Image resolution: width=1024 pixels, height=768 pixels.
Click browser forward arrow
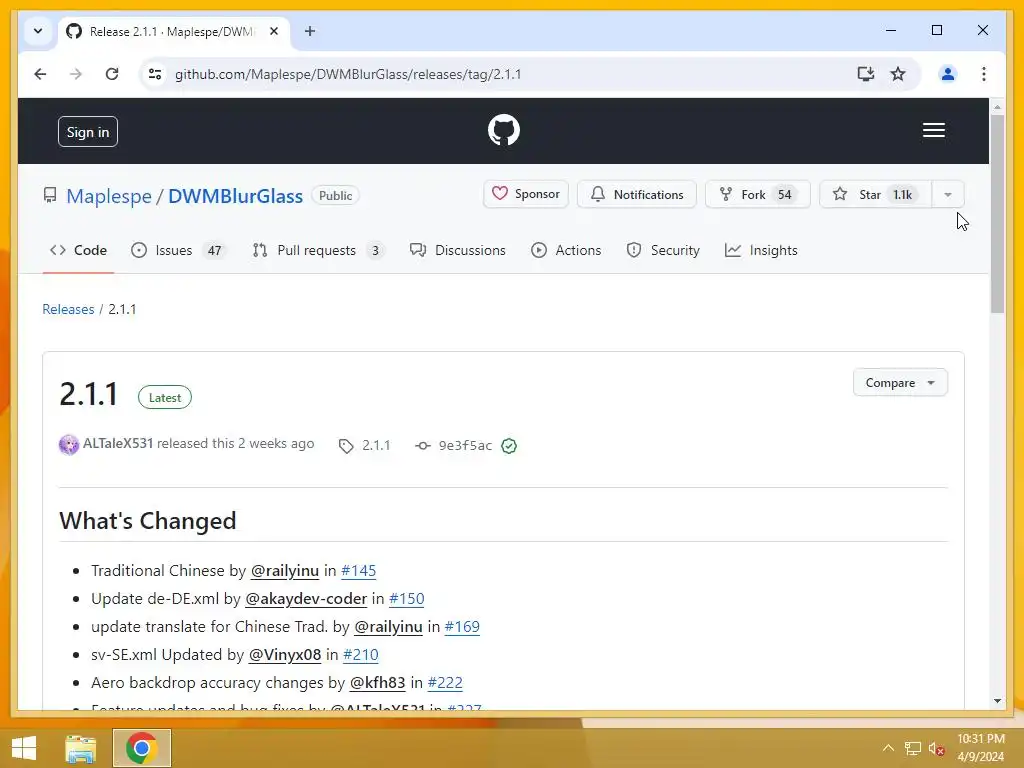point(76,74)
